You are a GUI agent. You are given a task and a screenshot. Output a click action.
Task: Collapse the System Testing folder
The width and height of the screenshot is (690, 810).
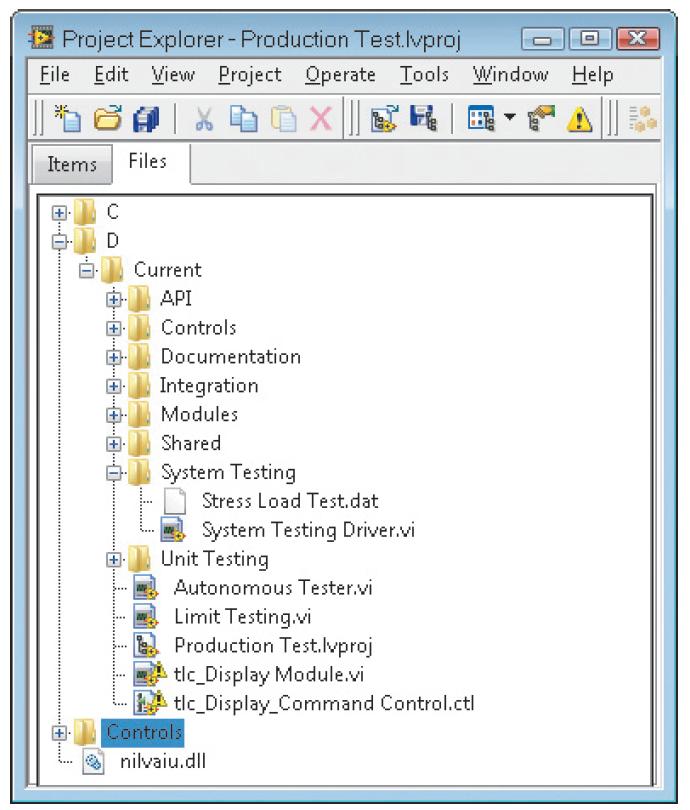(x=114, y=473)
